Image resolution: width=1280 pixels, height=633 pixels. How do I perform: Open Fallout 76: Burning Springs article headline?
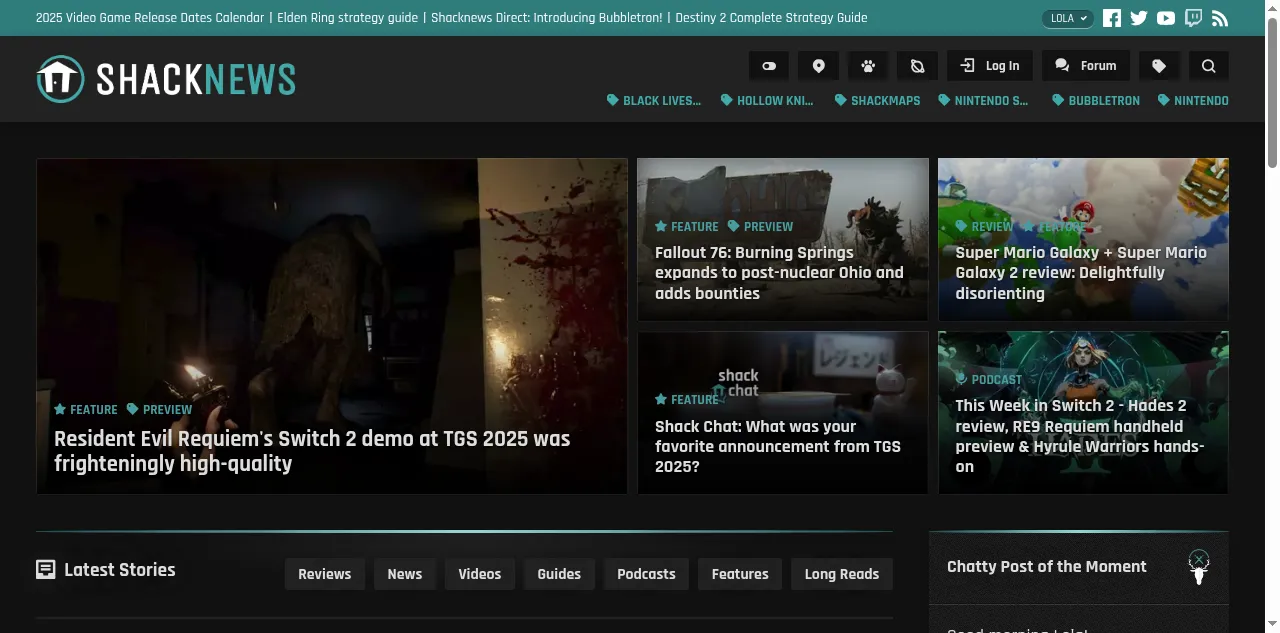pos(779,273)
